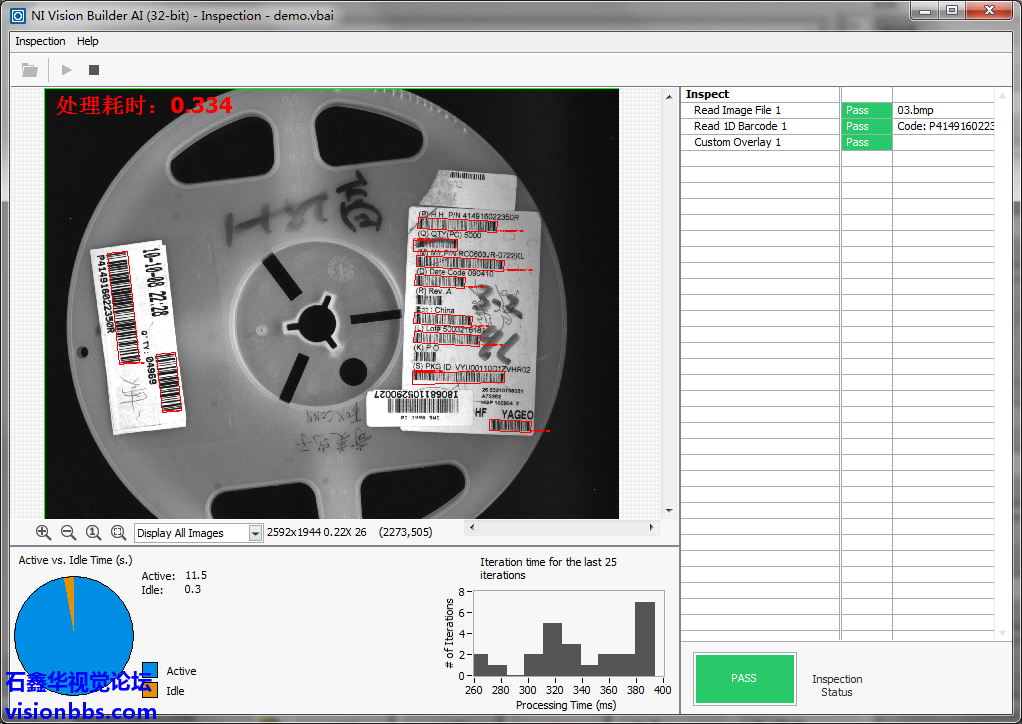Screen dimensions: 1022x724
Task: Zoom in on the inspection image
Action: pyautogui.click(x=43, y=532)
